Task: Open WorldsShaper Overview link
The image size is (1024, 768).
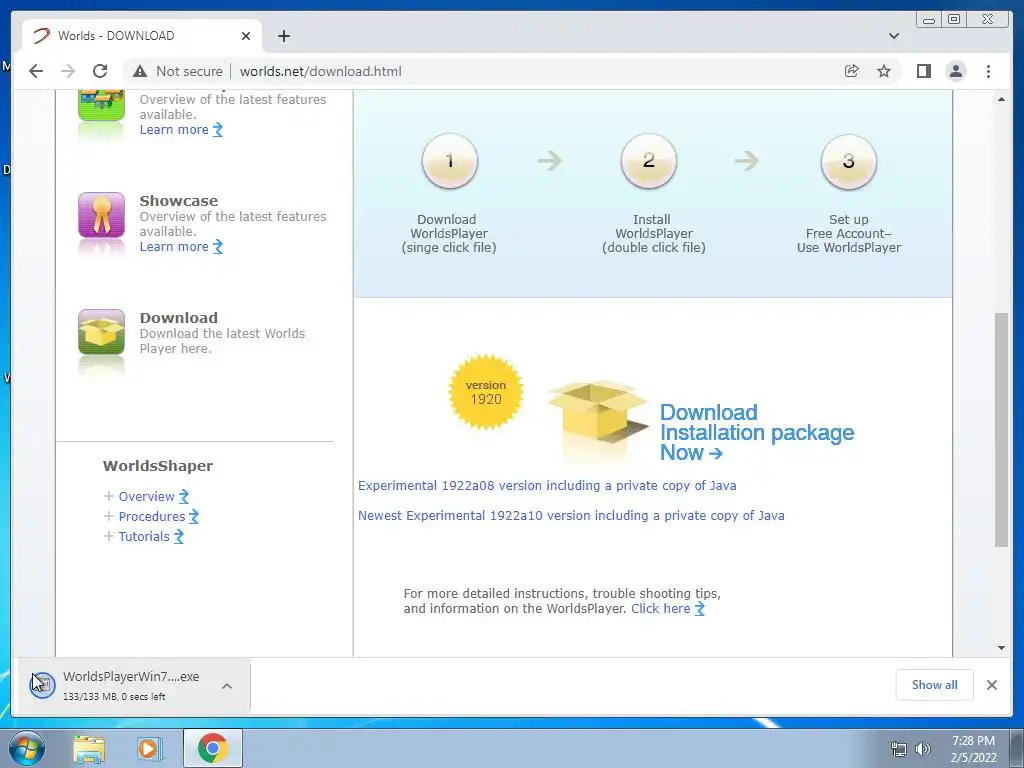Action: [153, 496]
